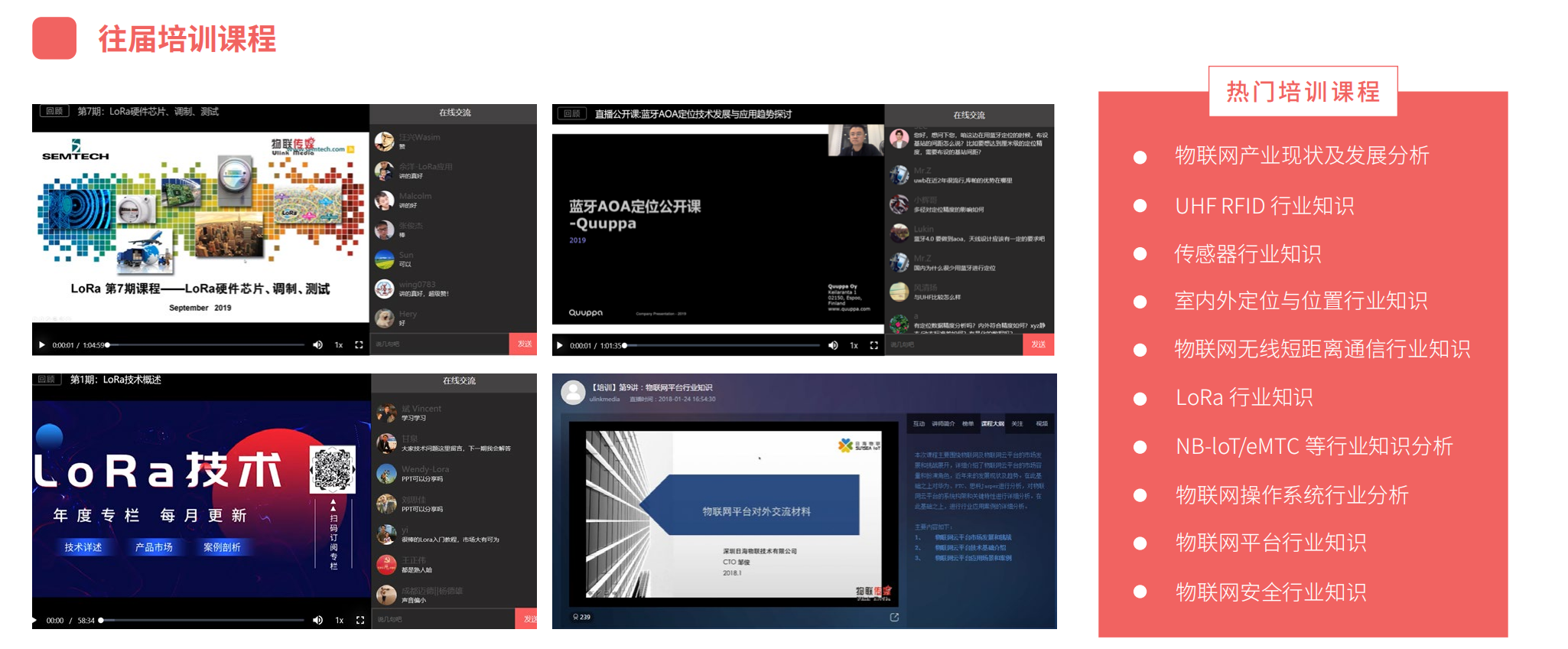
Task: Mute volume on the LoRa 第7期 video
Action: (x=317, y=345)
